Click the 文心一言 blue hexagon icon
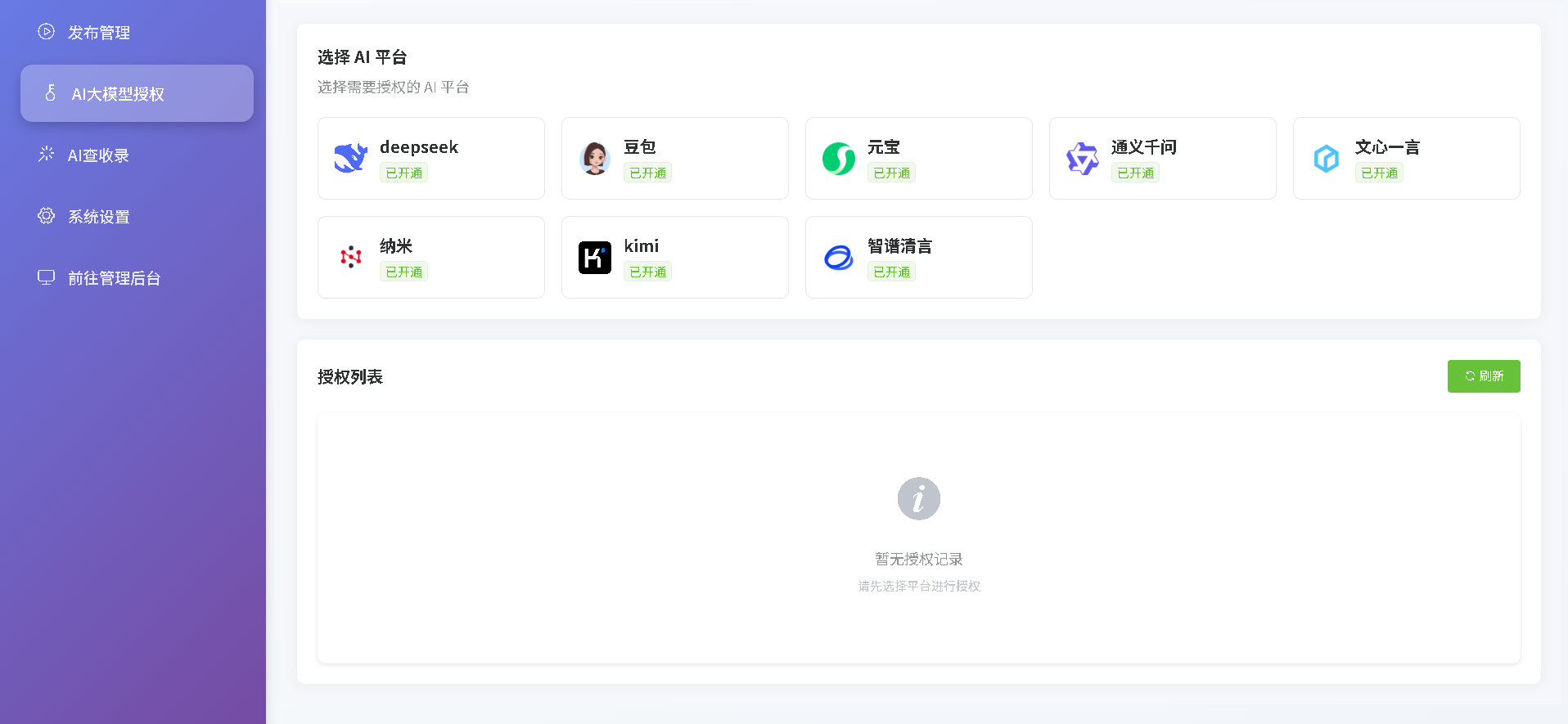The height and width of the screenshot is (724, 1568). 1326,158
